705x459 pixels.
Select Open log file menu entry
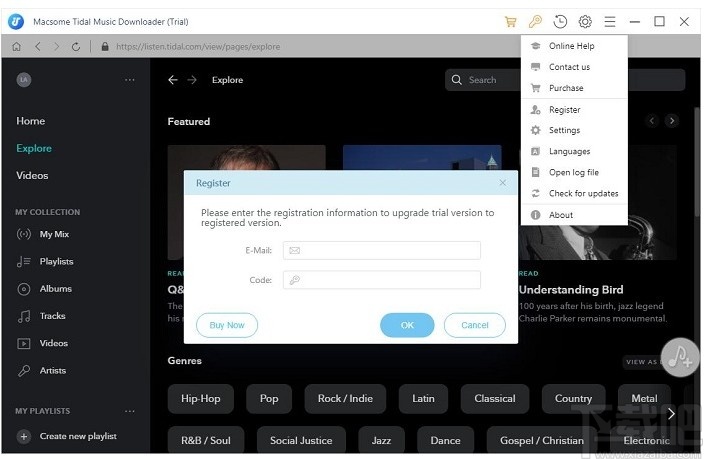[574, 172]
